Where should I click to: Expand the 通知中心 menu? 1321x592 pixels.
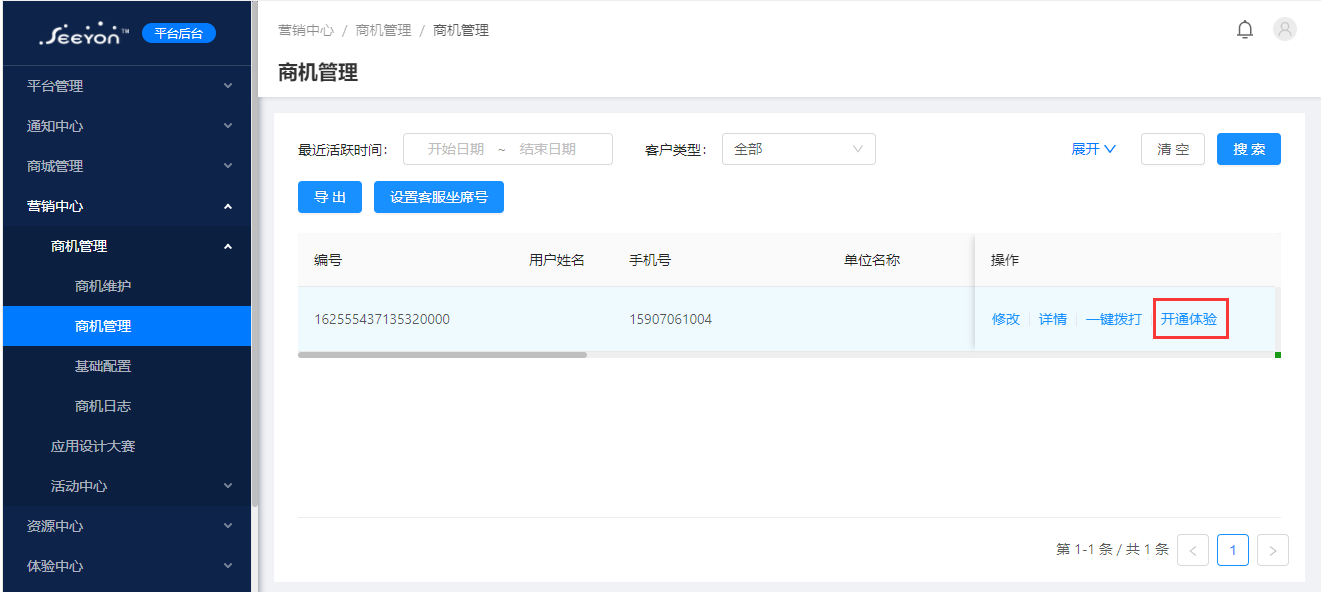pos(126,126)
